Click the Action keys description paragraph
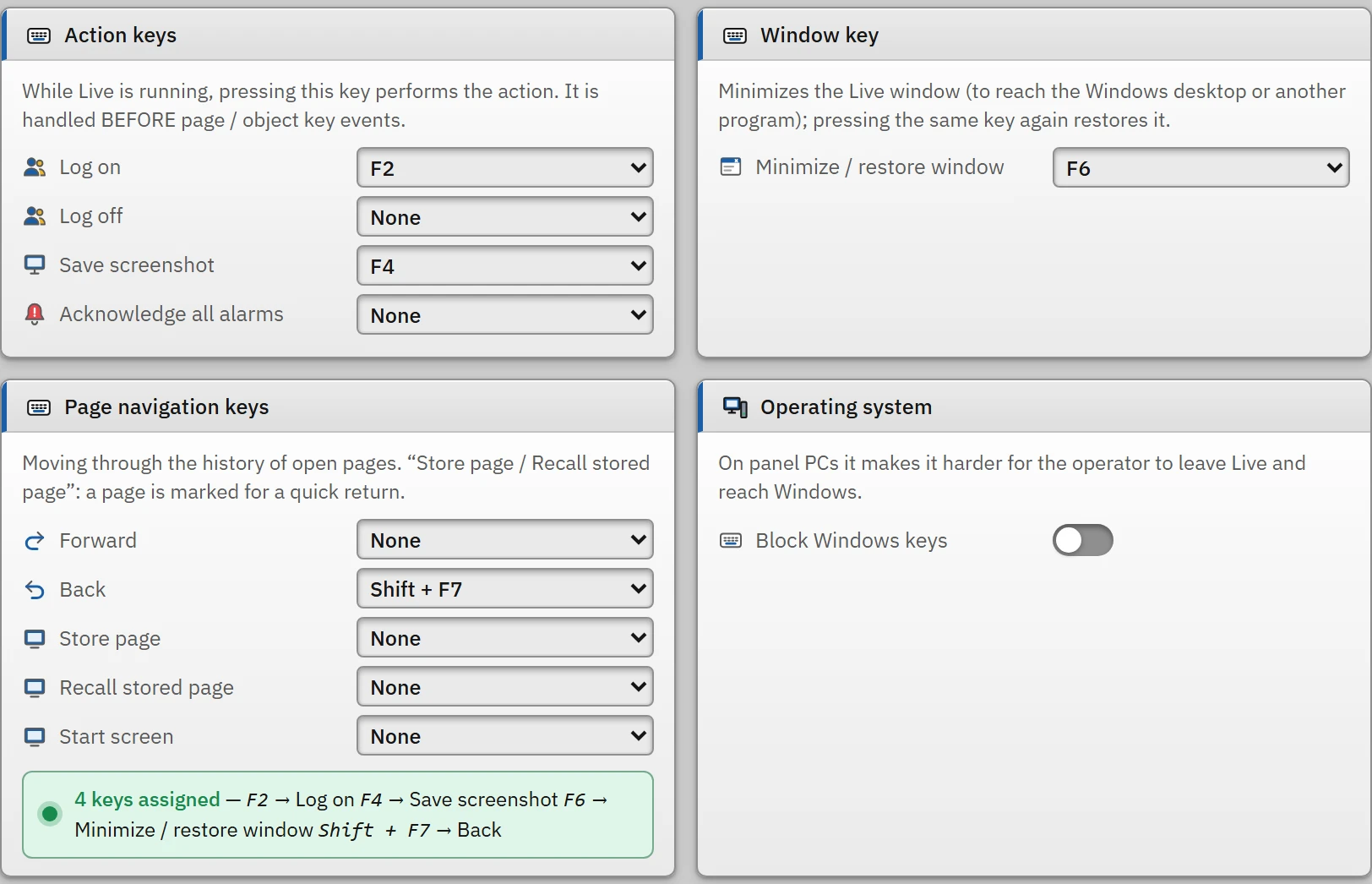 [x=310, y=106]
